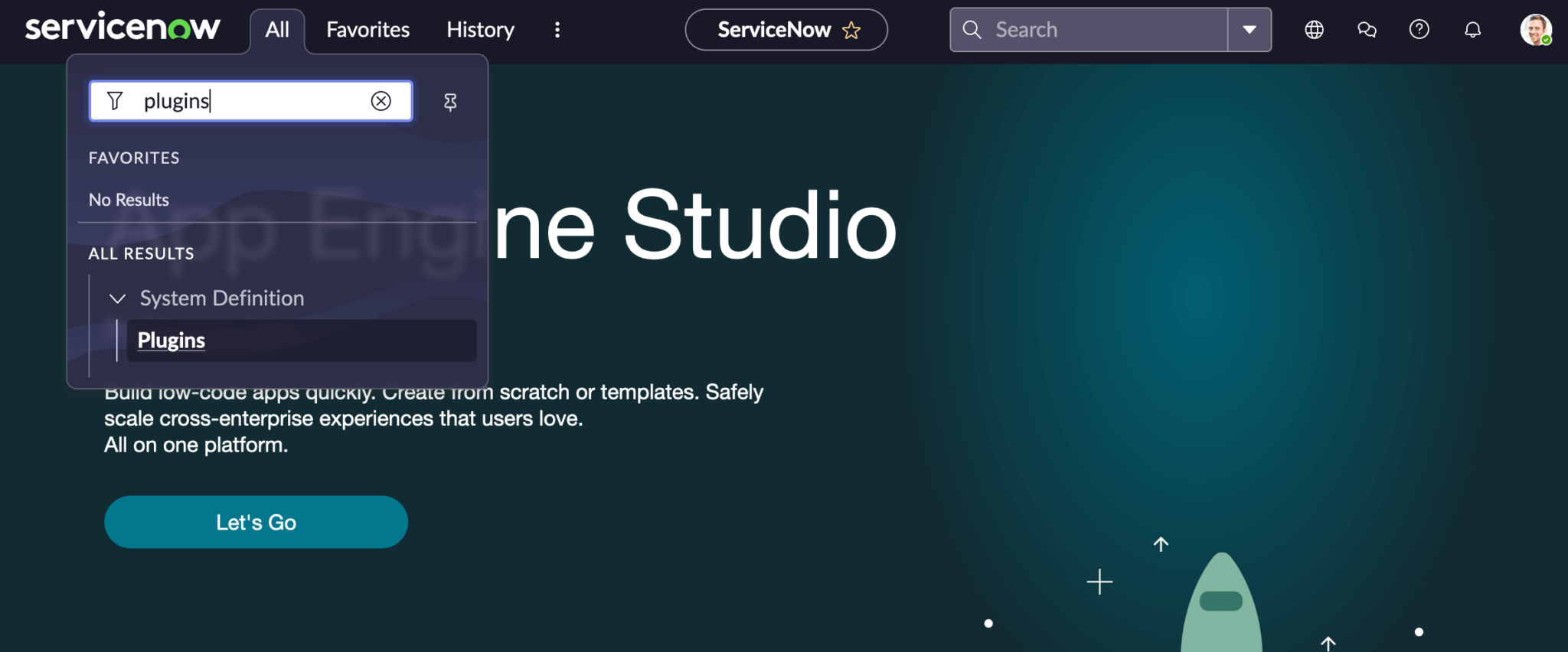Click the funnel filter icon
1568x652 pixels.
tap(115, 101)
